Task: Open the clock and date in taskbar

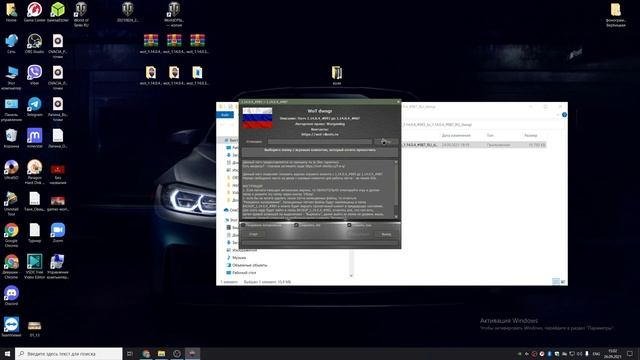Action: pos(613,353)
